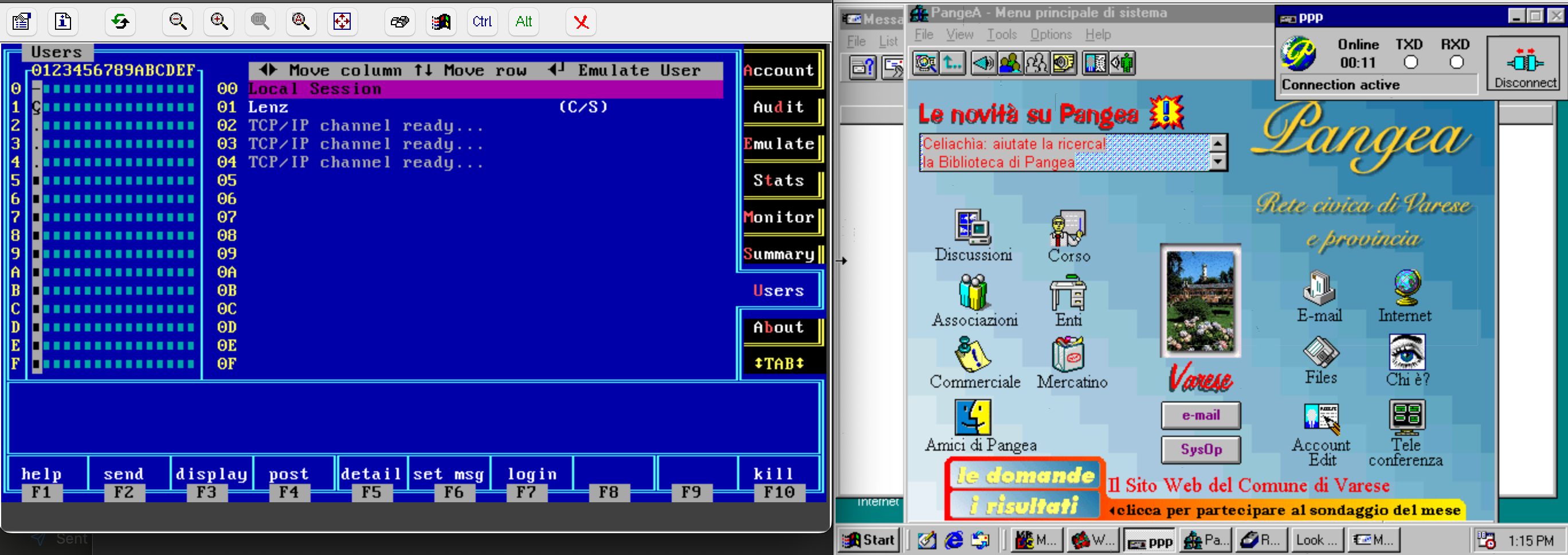Click the outlined people toolbar icon

pos(1037,64)
